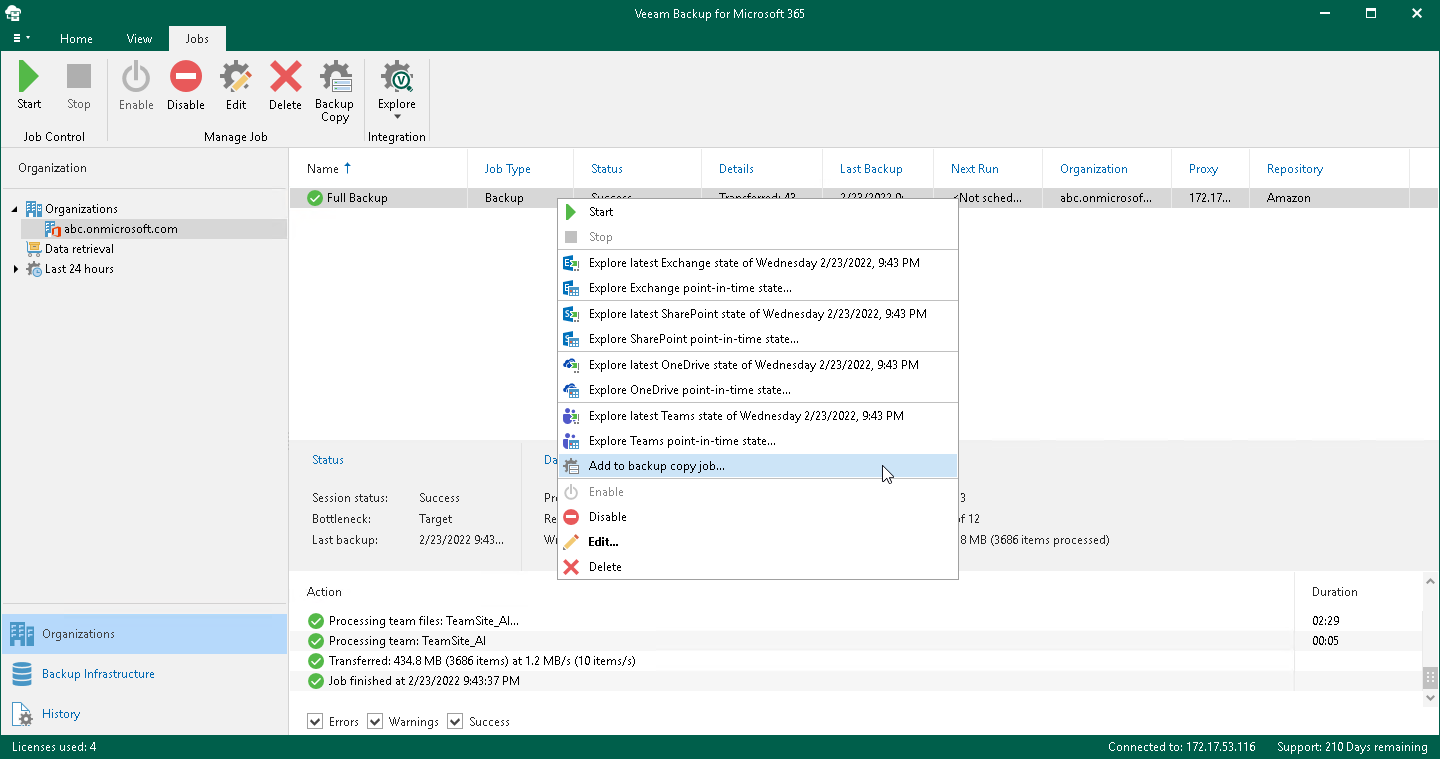Viewport: 1440px width, 759px height.
Task: Switch to the View tab
Action: 139,39
